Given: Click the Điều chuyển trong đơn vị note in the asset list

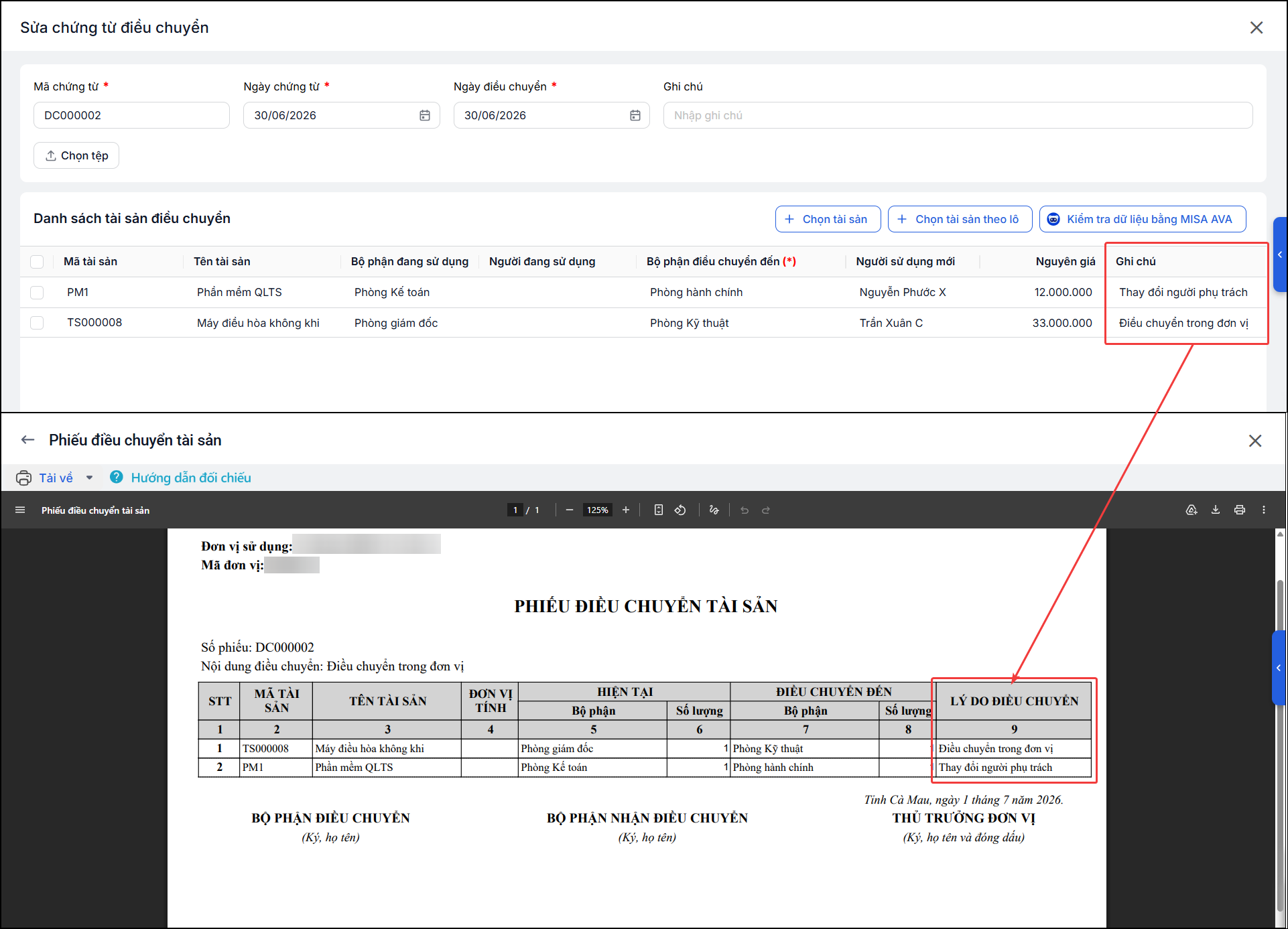Looking at the screenshot, I should click(x=1183, y=323).
